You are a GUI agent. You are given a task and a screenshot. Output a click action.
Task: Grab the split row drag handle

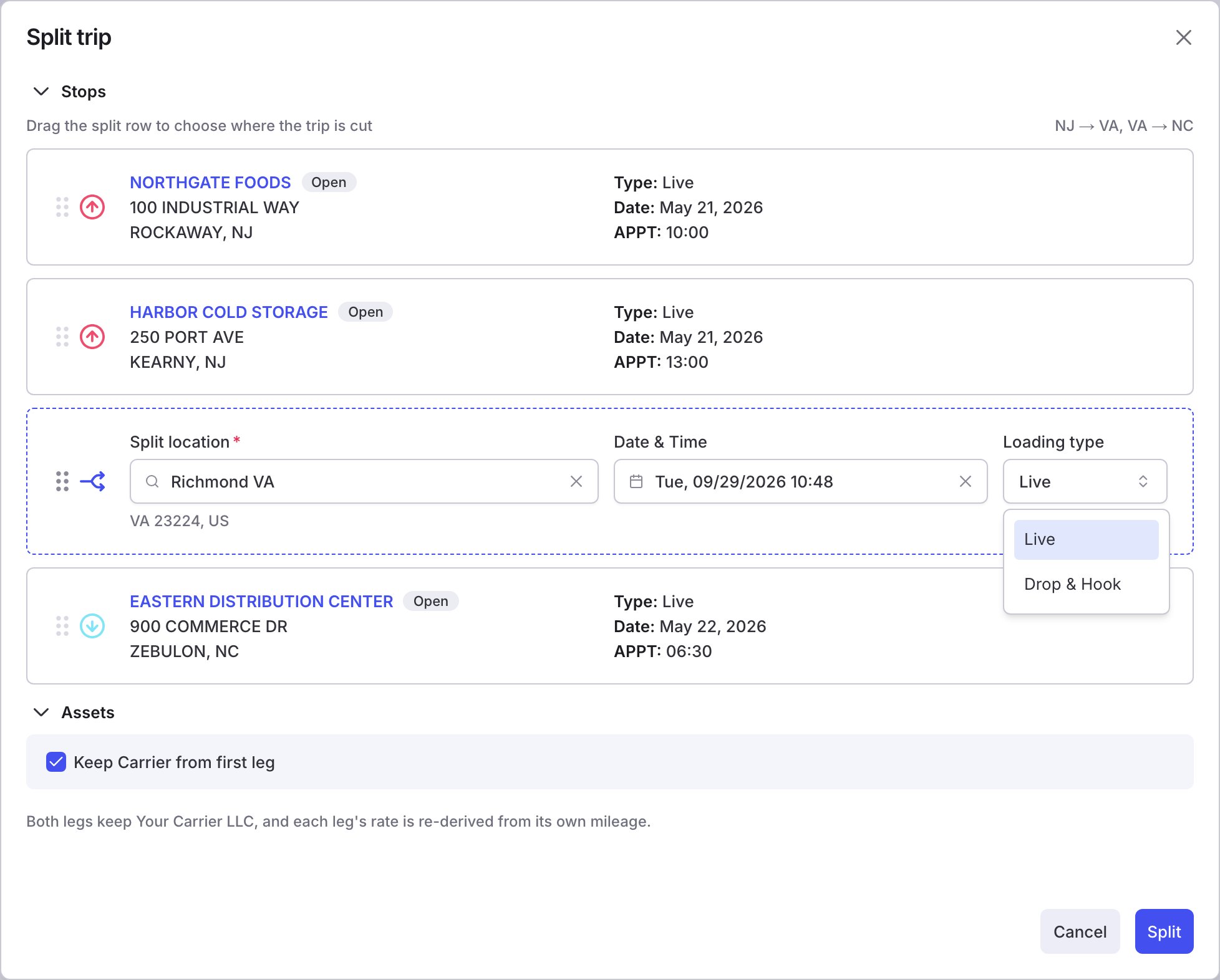tap(62, 481)
